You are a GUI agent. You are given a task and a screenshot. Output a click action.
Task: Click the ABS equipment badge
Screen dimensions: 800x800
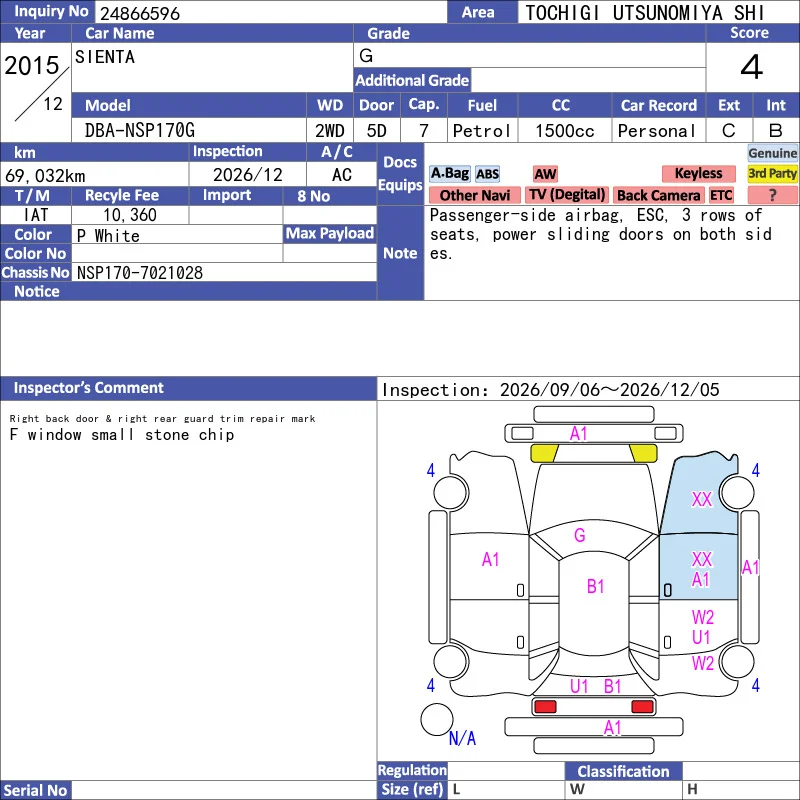point(487,174)
